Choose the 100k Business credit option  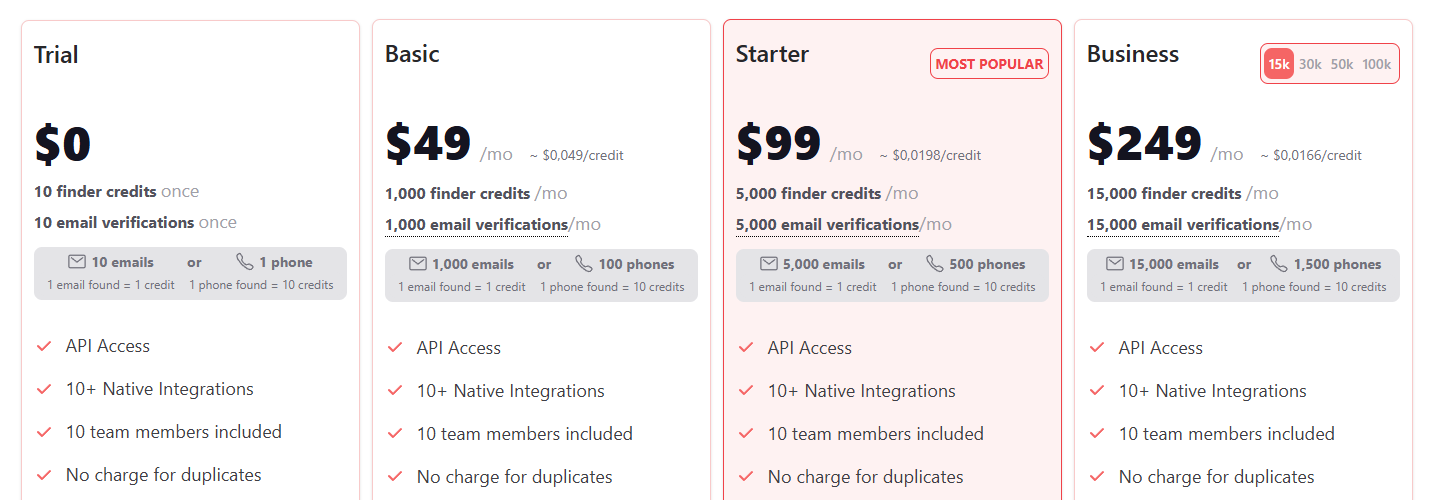point(1377,64)
